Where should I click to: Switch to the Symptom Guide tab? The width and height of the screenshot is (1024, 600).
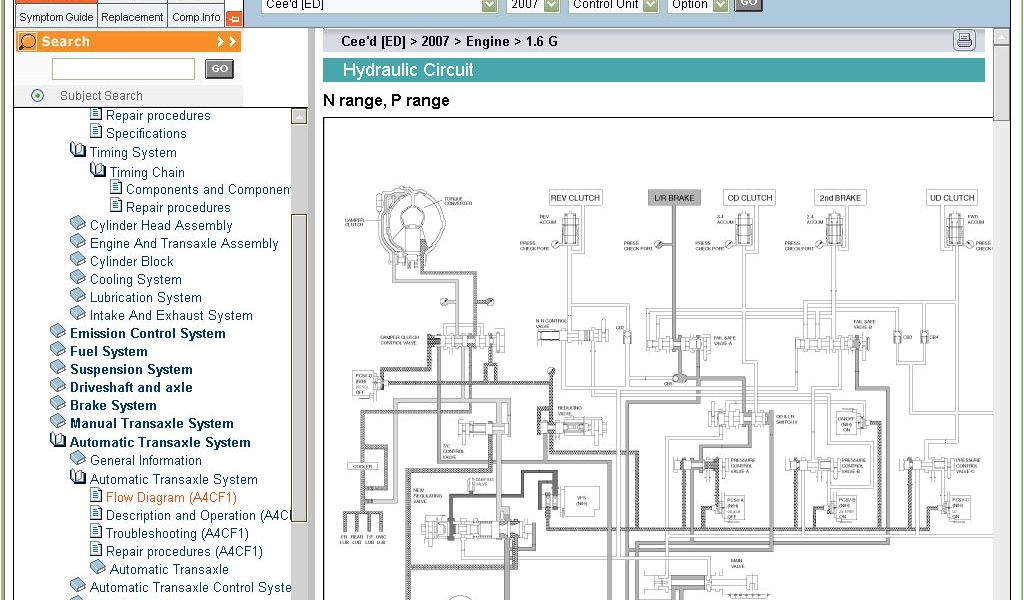point(56,17)
